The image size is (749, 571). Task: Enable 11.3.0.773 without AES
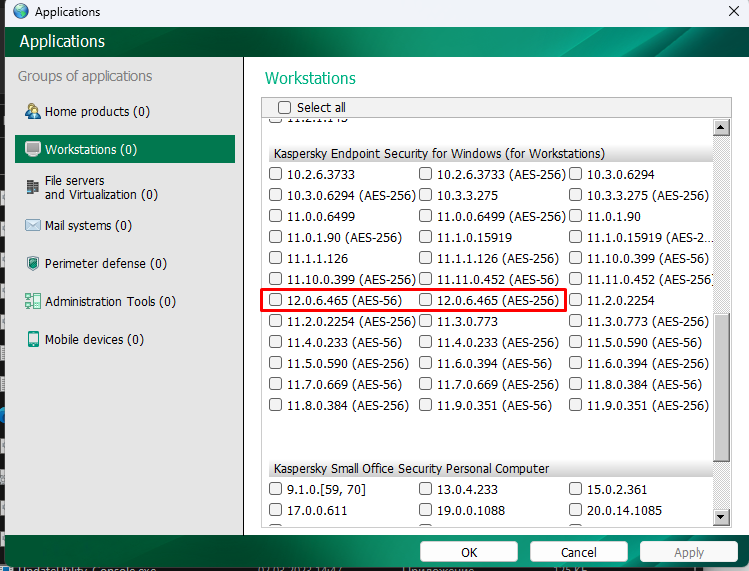[425, 321]
